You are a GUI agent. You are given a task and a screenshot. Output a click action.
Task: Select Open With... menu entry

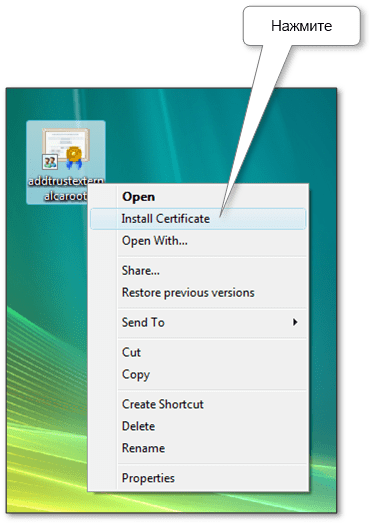(198, 240)
